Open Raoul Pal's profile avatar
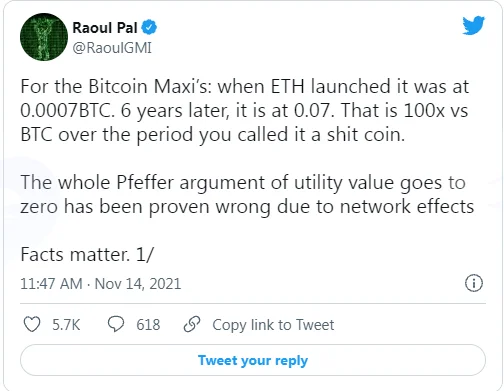 click(44, 37)
